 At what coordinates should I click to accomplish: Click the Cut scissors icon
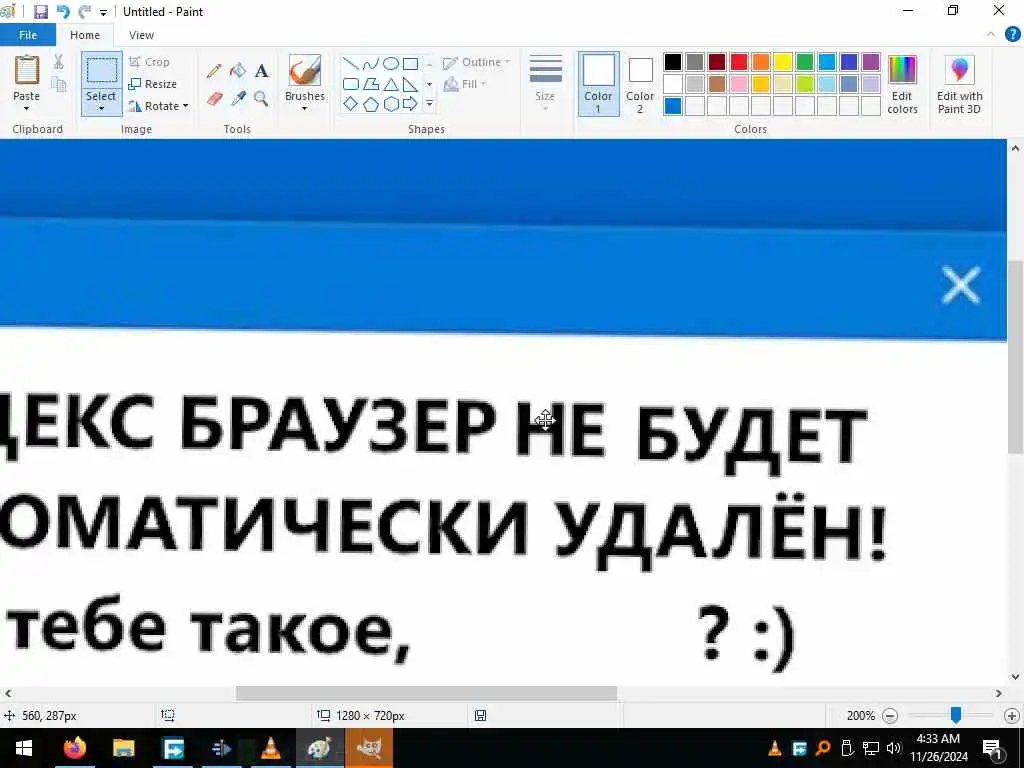(58, 61)
